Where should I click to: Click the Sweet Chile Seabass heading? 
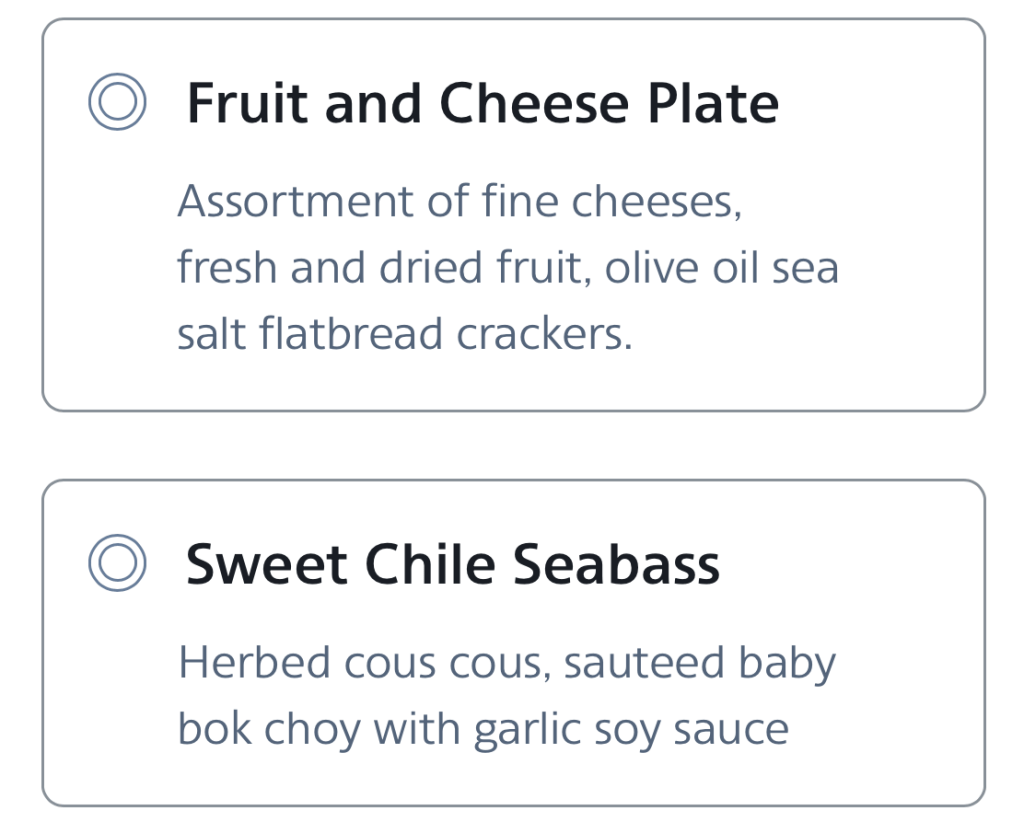pyautogui.click(x=452, y=564)
